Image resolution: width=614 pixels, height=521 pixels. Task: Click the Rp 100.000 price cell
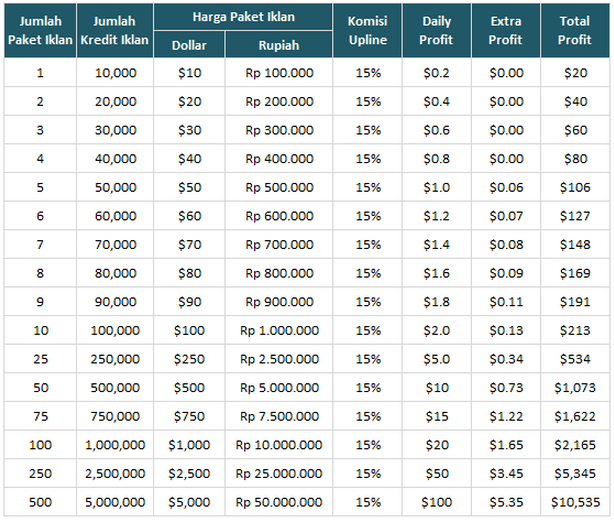(279, 73)
